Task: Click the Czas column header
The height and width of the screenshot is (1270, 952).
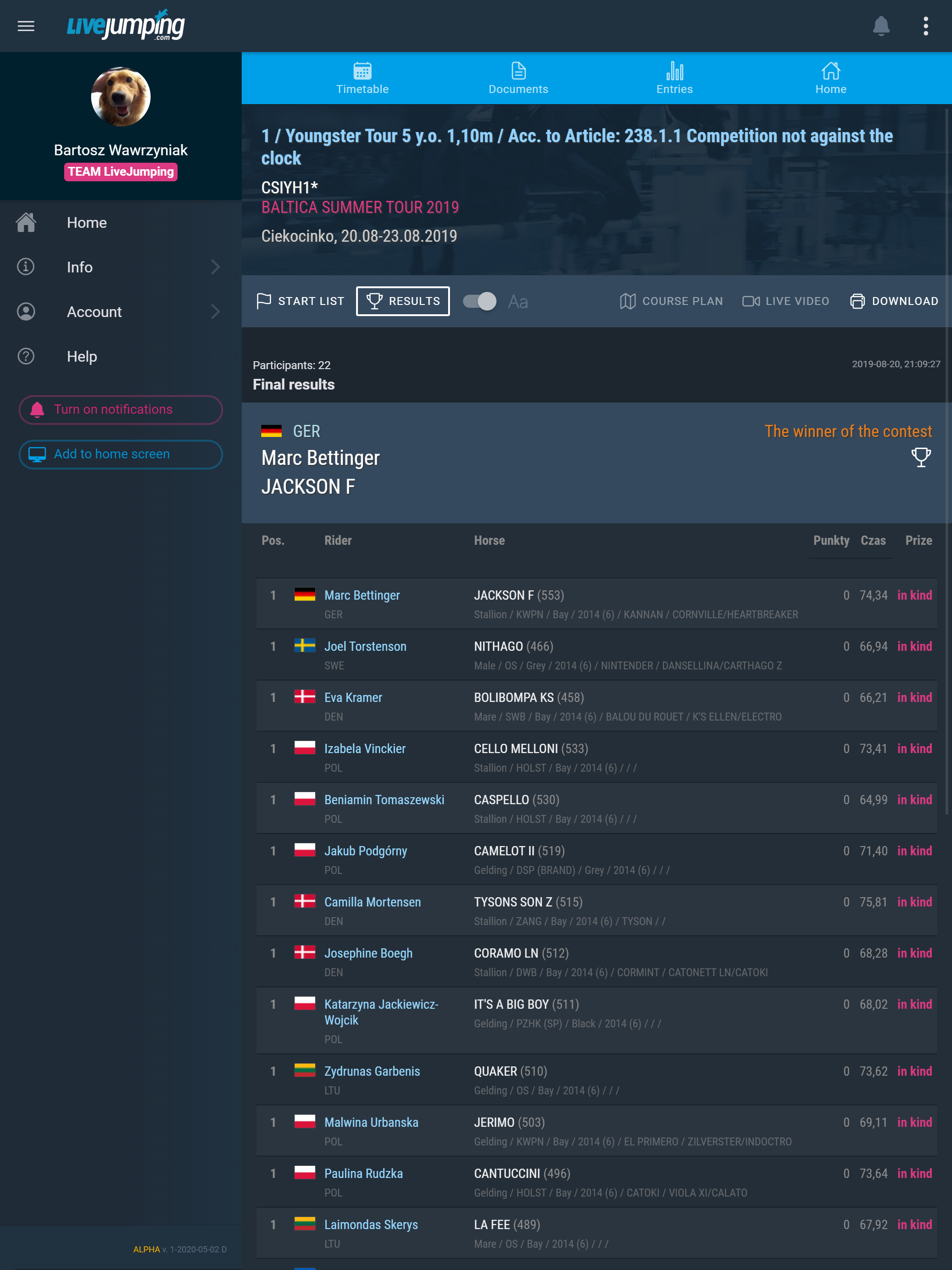Action: pyautogui.click(x=873, y=540)
